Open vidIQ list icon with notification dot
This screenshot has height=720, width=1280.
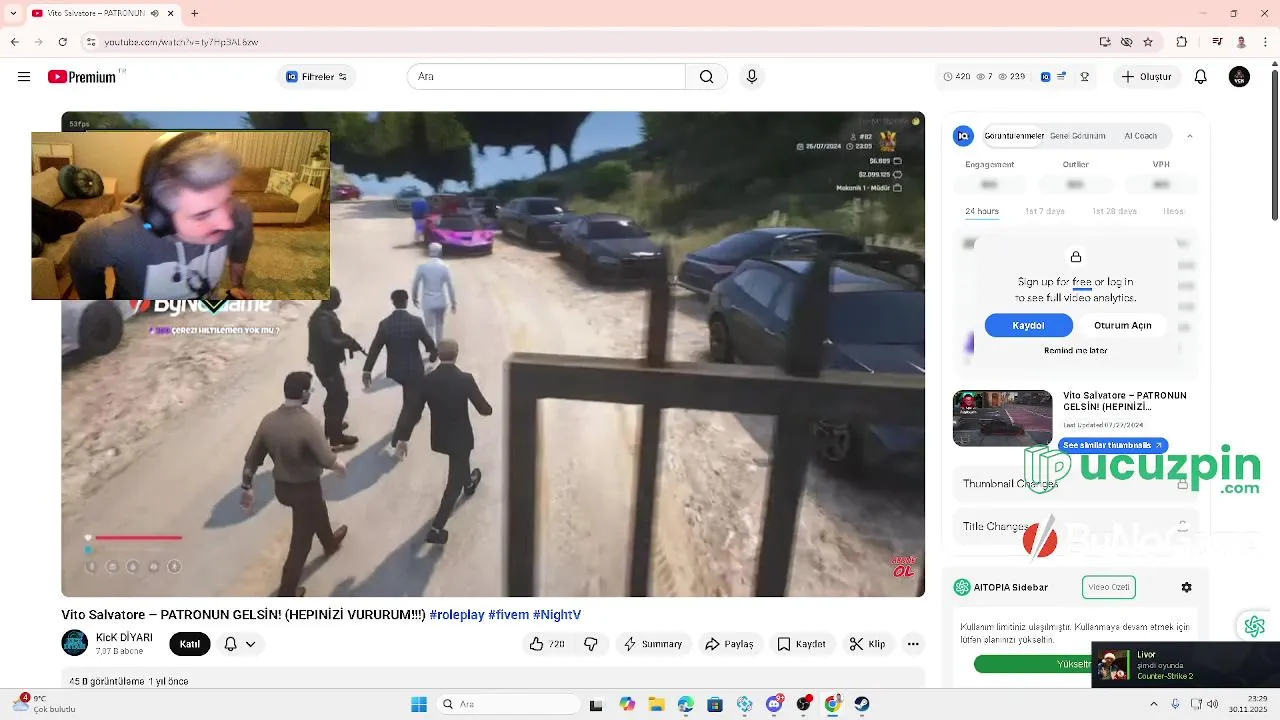click(x=1062, y=77)
